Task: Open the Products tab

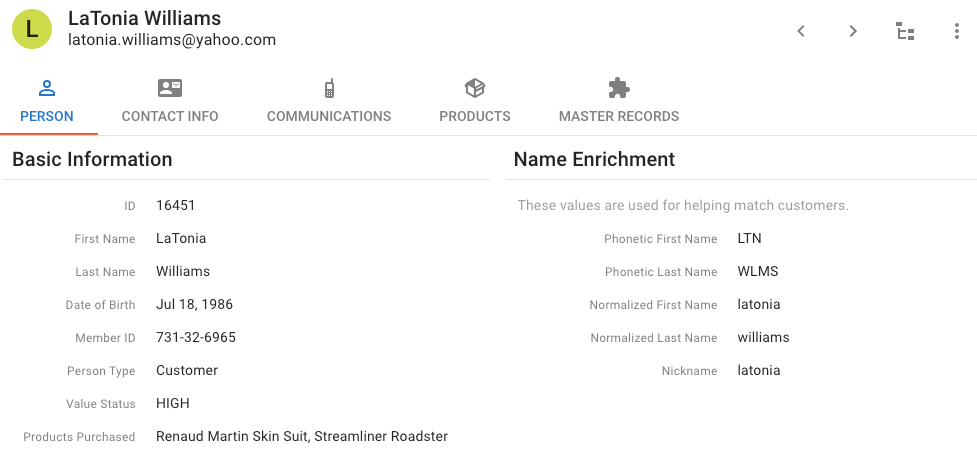Action: pos(475,116)
